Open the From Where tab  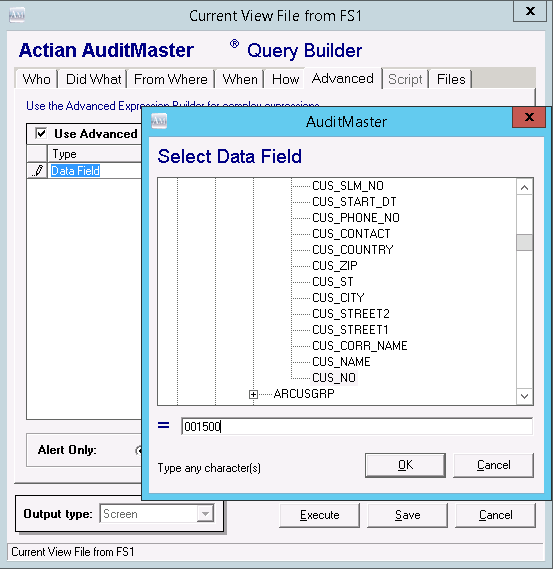click(171, 79)
